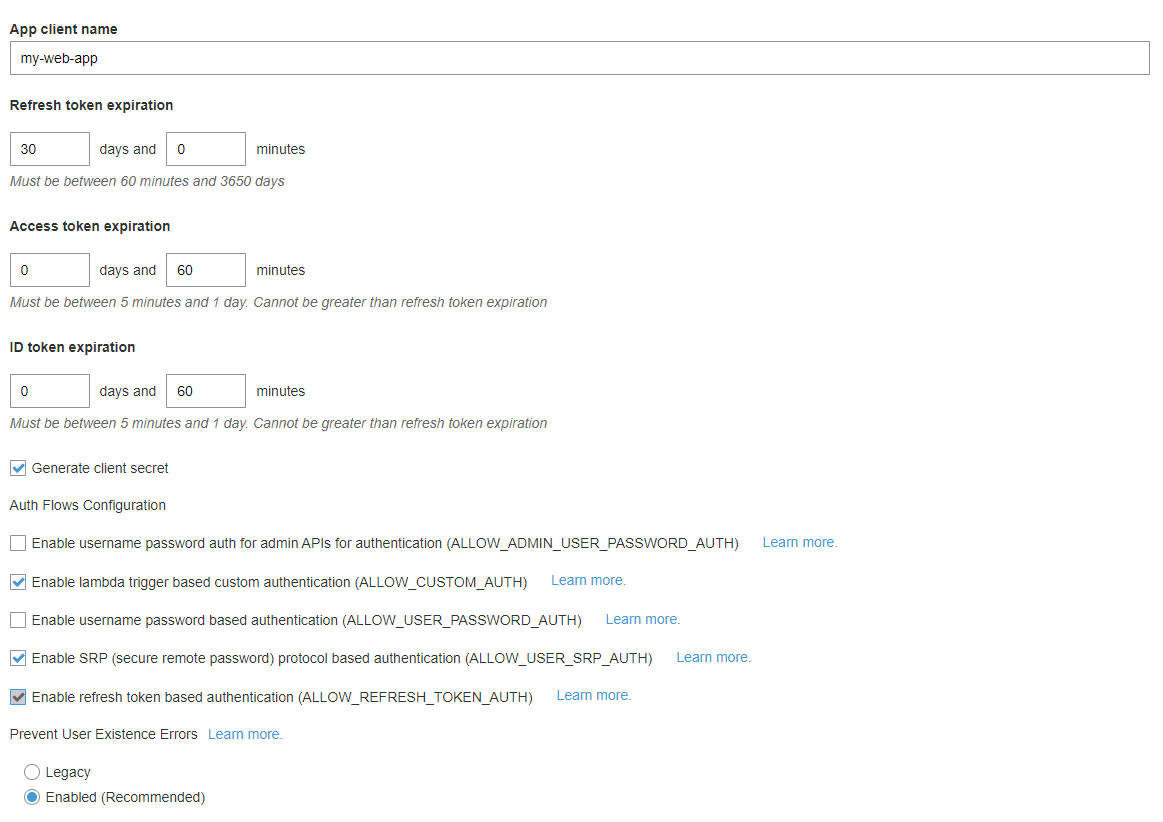Click the App client name field
Image resolution: width=1163 pixels, height=822 pixels.
pyautogui.click(x=579, y=58)
